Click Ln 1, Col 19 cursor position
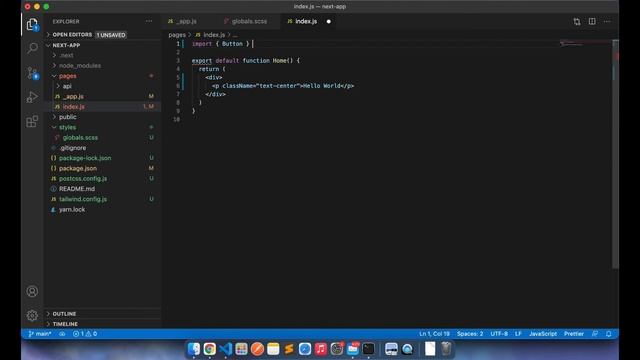Image resolution: width=640 pixels, height=360 pixels. point(434,334)
